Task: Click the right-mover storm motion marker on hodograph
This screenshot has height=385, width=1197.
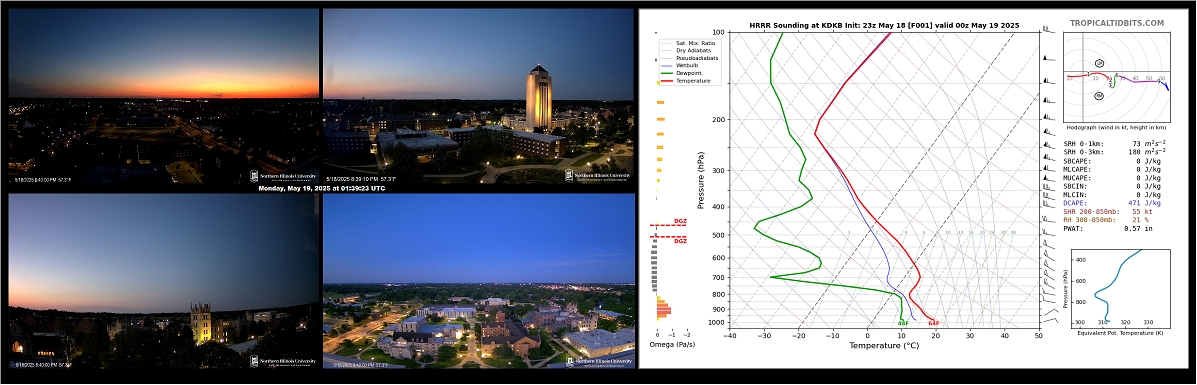Action: [1100, 95]
